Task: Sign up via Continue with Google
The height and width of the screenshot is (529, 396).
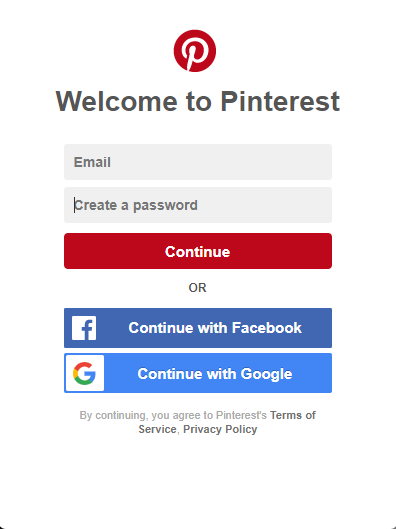Action: coord(198,373)
